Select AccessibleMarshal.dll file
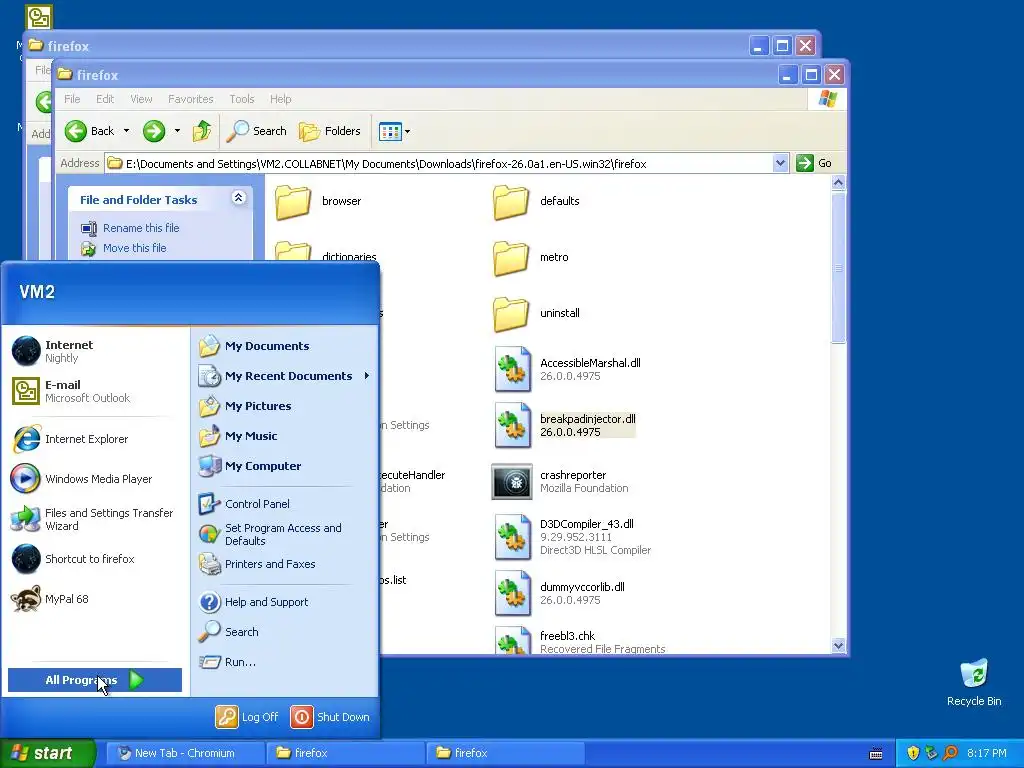The image size is (1024, 768). pyautogui.click(x=567, y=370)
